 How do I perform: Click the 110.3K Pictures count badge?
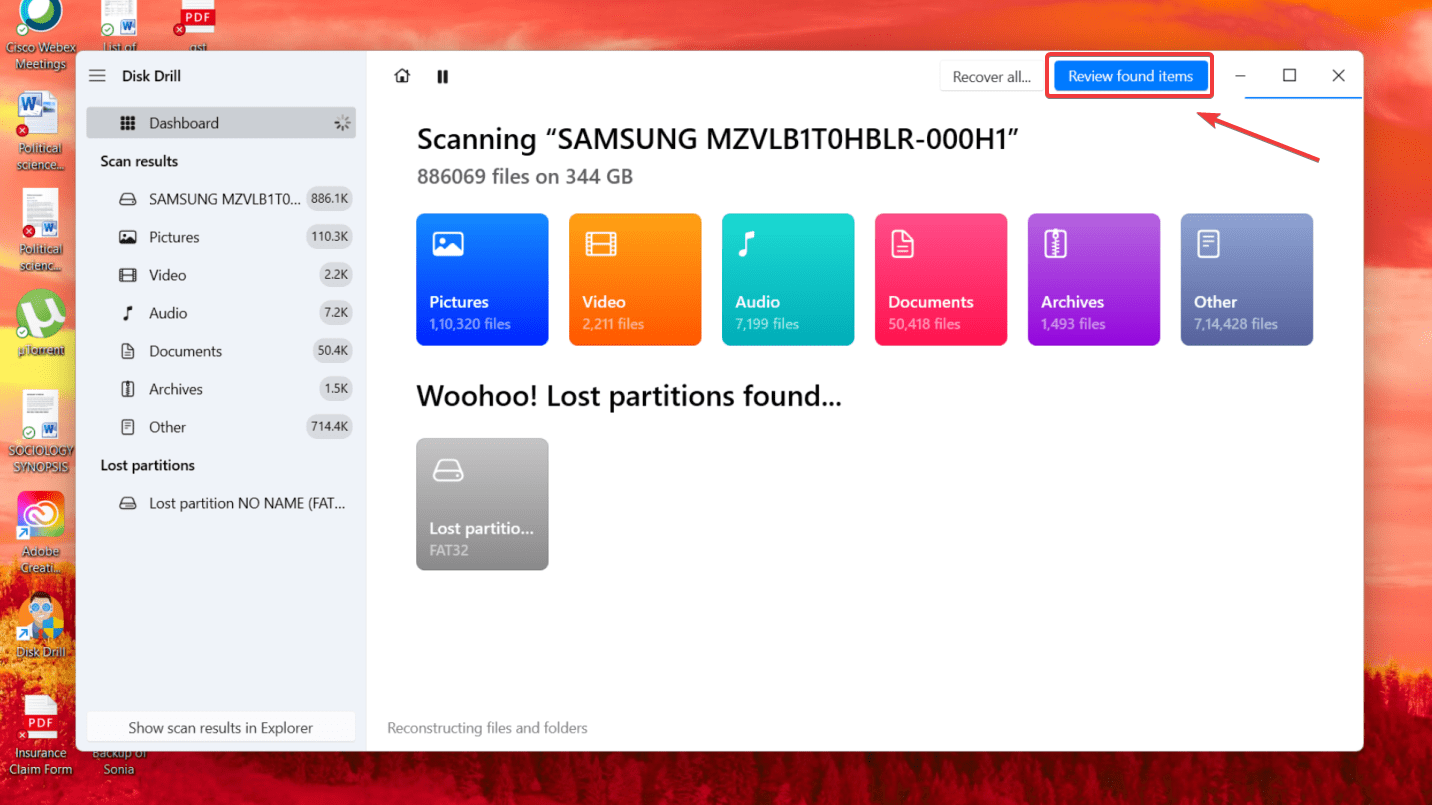click(x=329, y=237)
